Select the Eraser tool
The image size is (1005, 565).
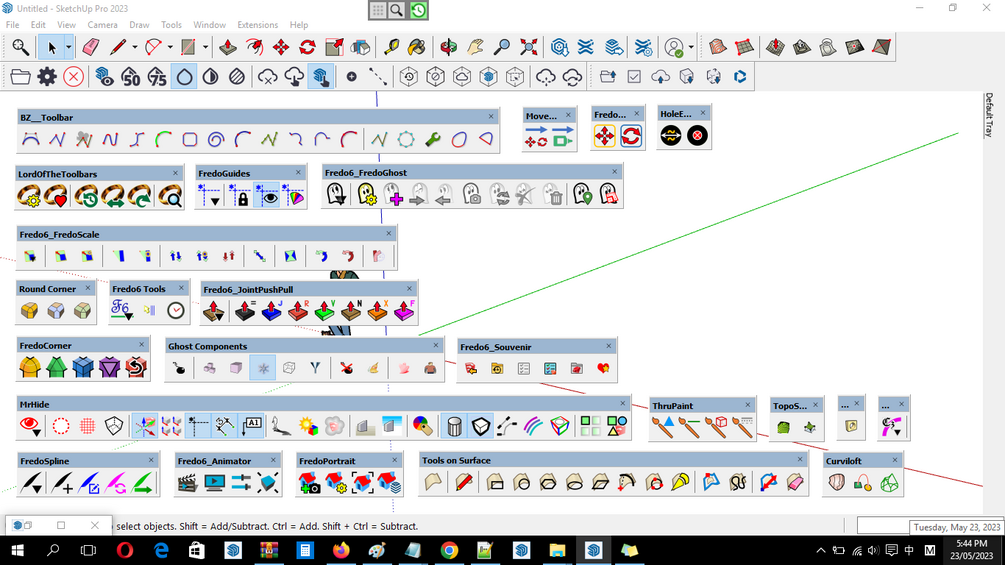pyautogui.click(x=91, y=47)
